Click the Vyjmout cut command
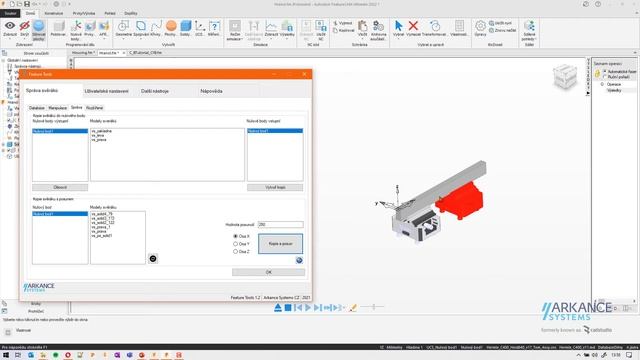Screen dimensions: 640x360 point(343,23)
